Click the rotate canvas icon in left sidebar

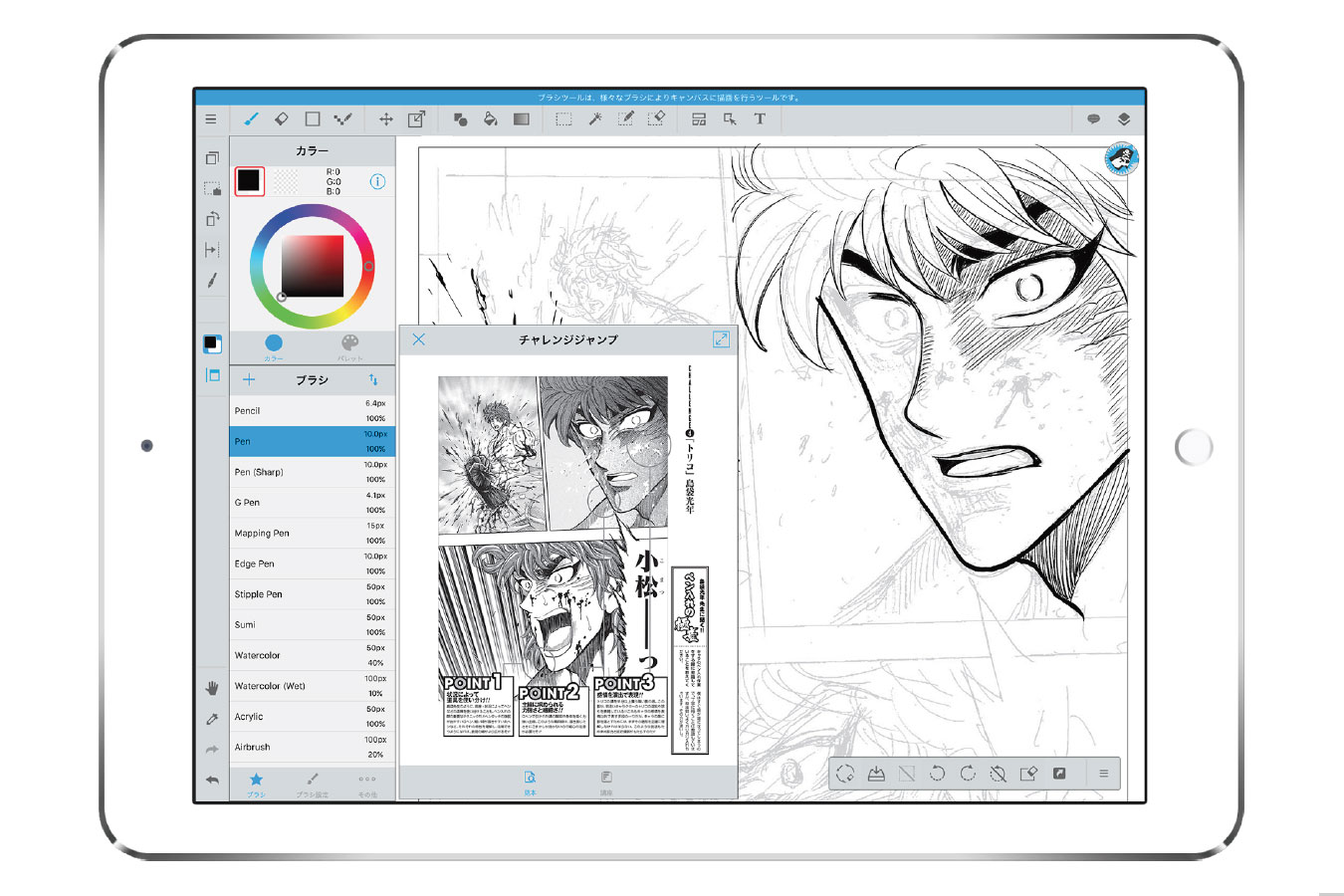(212, 219)
